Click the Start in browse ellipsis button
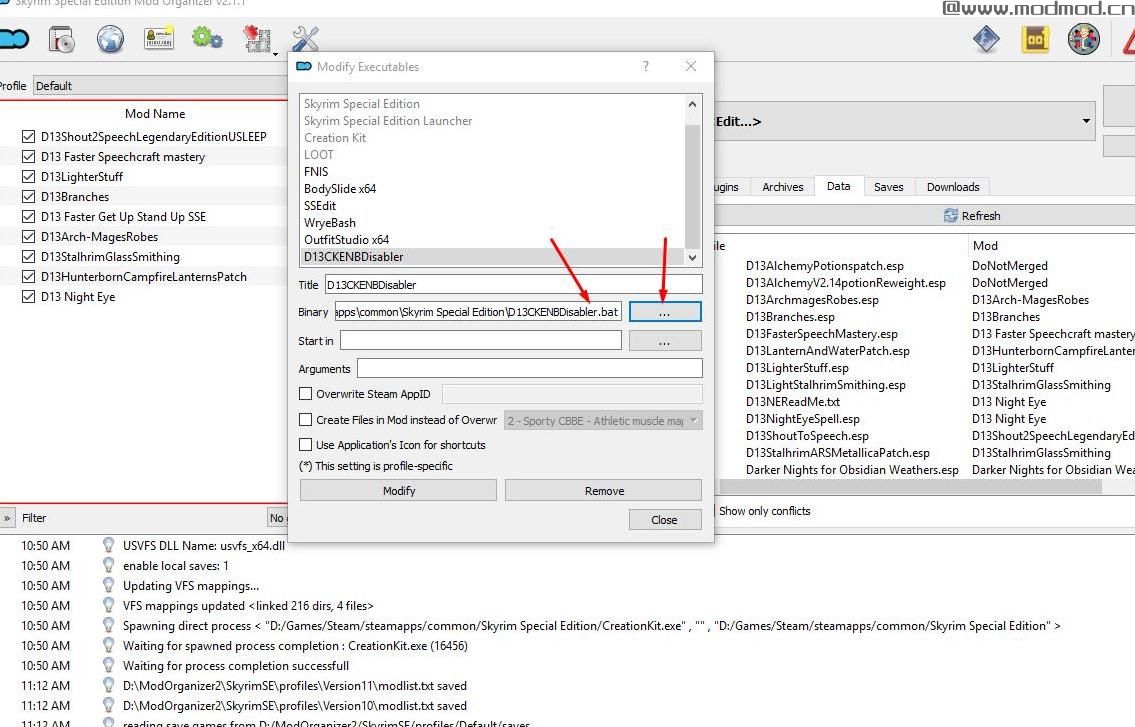Viewport: 1135px width, 727px height. (664, 340)
